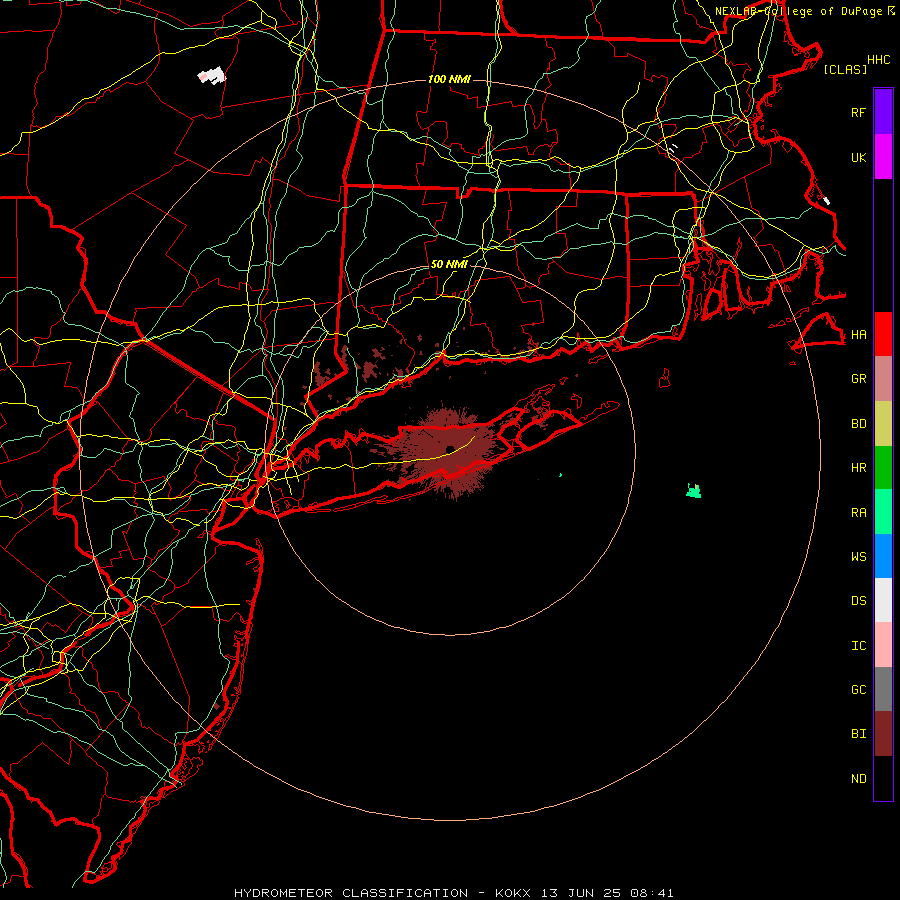The height and width of the screenshot is (900, 900).
Task: Click the "HA" legend label
Action: (858, 335)
